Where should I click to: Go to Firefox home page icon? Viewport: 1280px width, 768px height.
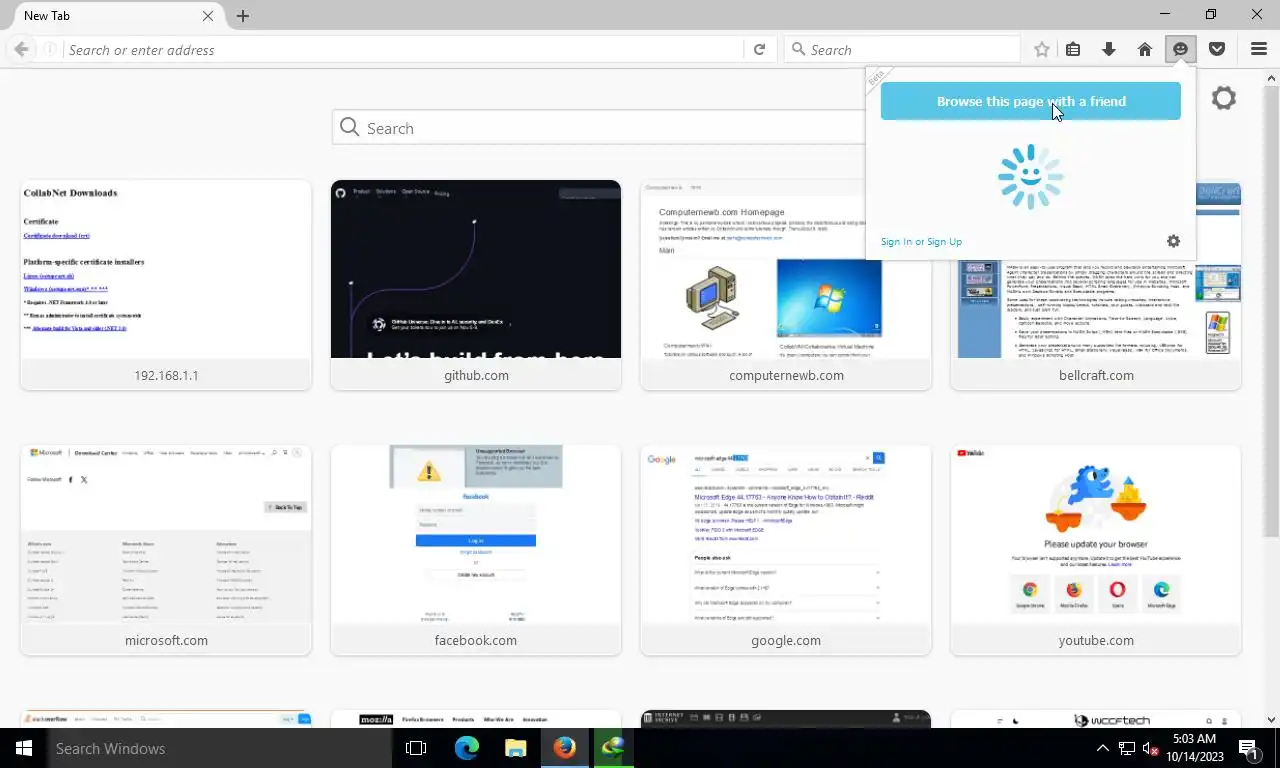coord(1145,49)
